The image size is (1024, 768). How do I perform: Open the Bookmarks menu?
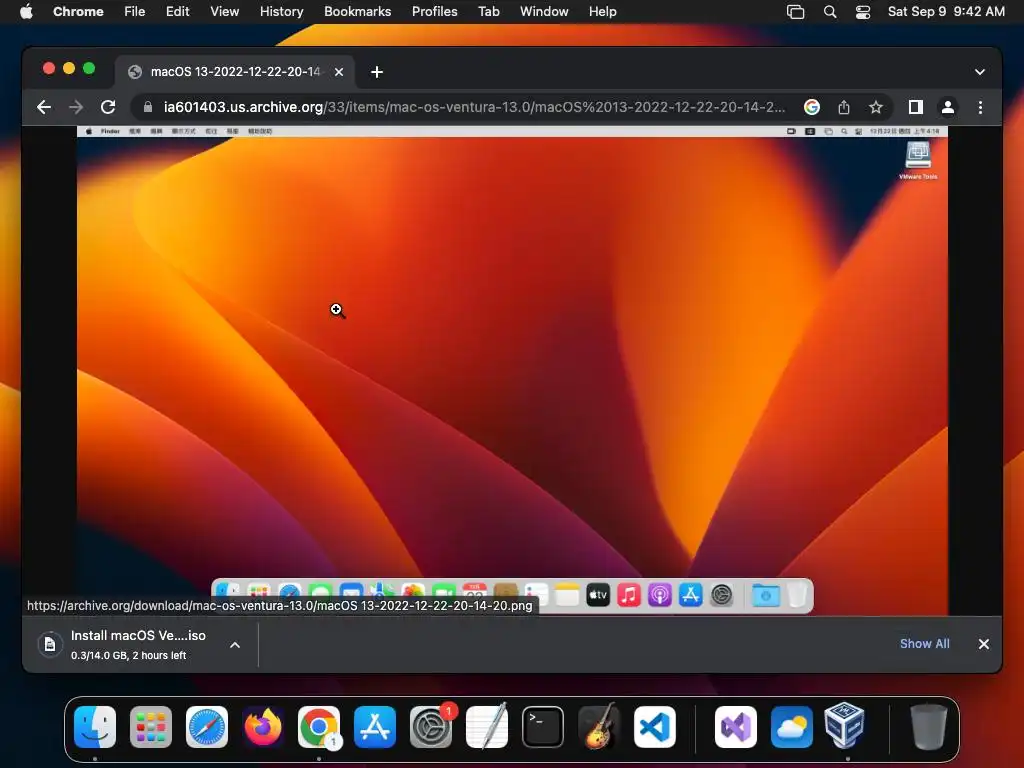coord(357,12)
